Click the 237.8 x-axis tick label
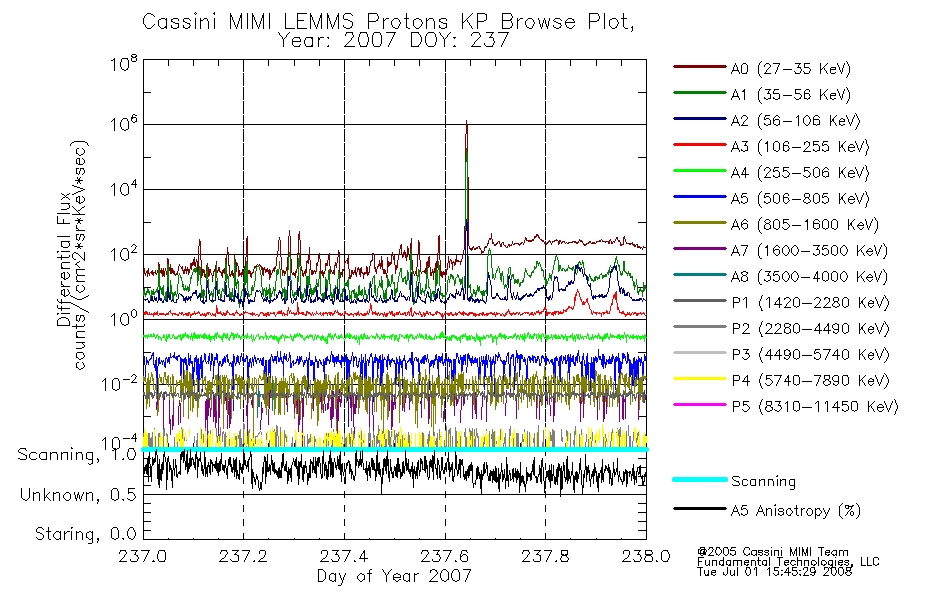The height and width of the screenshot is (600, 950). pyautogui.click(x=545, y=556)
